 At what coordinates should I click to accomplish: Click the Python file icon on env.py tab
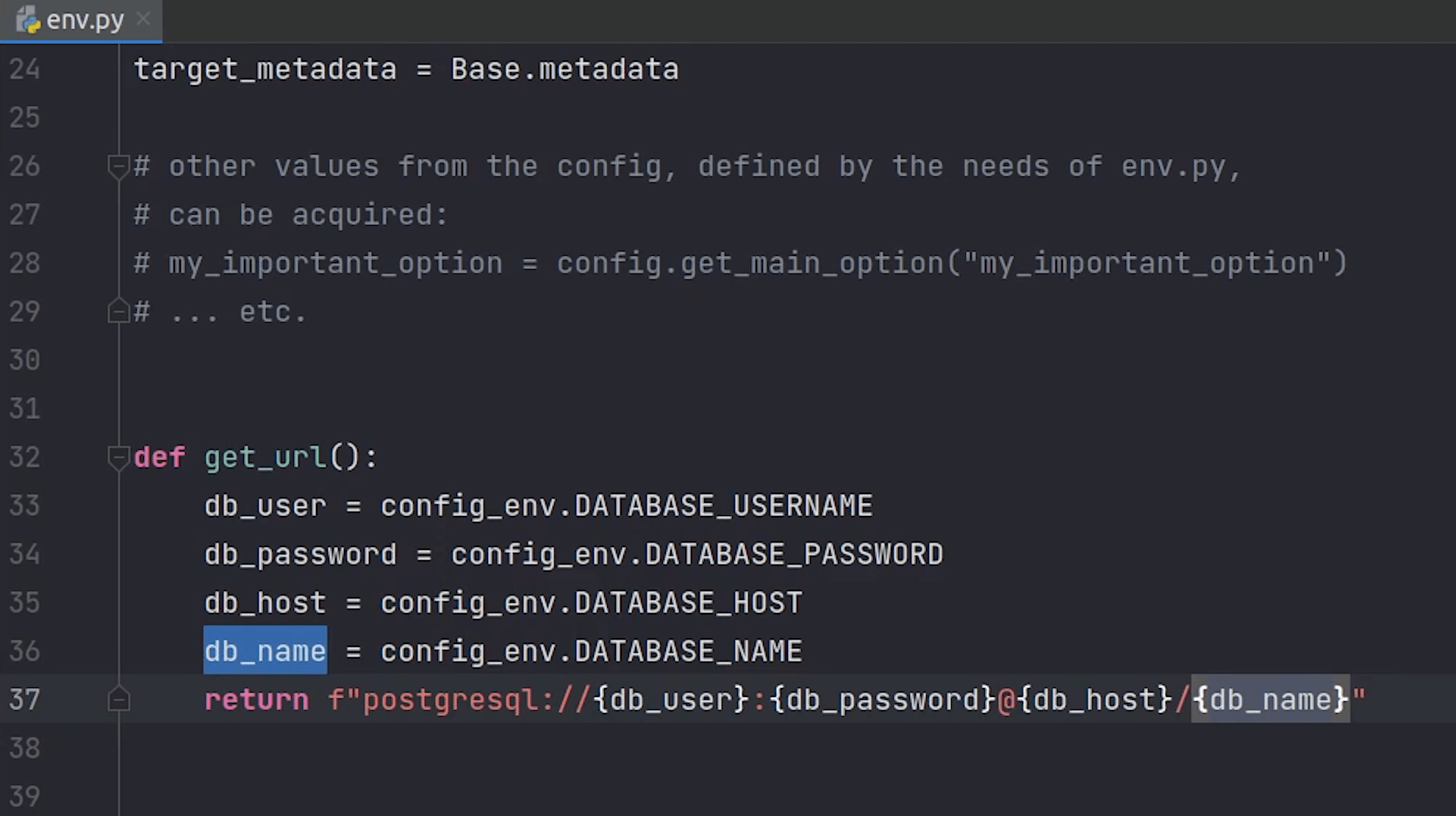click(x=28, y=20)
